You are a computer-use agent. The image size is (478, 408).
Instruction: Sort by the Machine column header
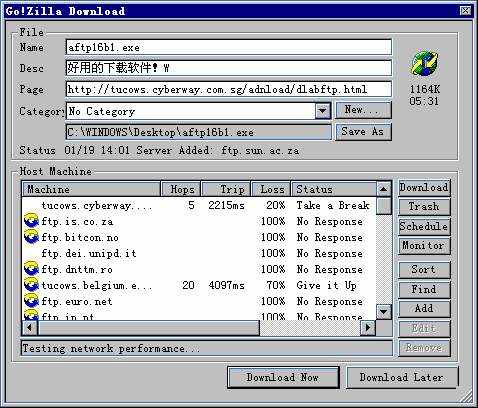(x=91, y=189)
